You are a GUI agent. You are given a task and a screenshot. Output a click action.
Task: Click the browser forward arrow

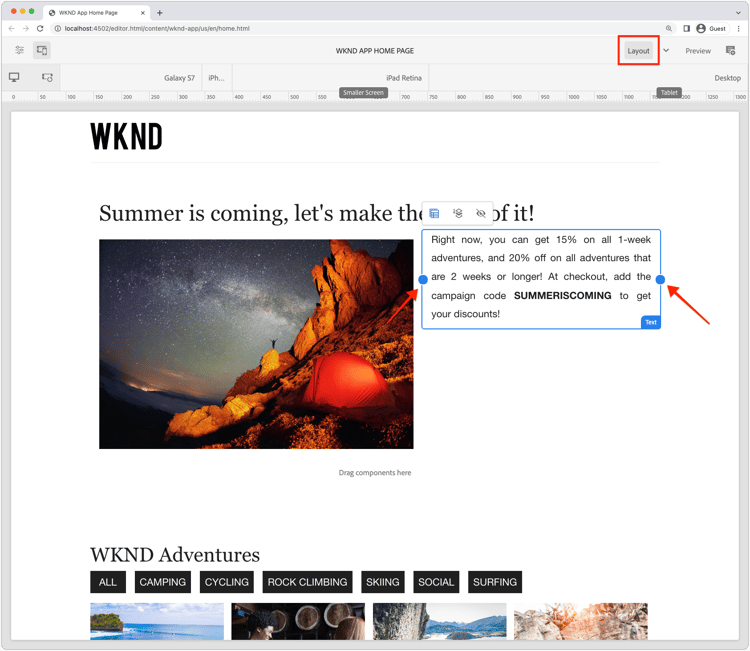coord(26,29)
